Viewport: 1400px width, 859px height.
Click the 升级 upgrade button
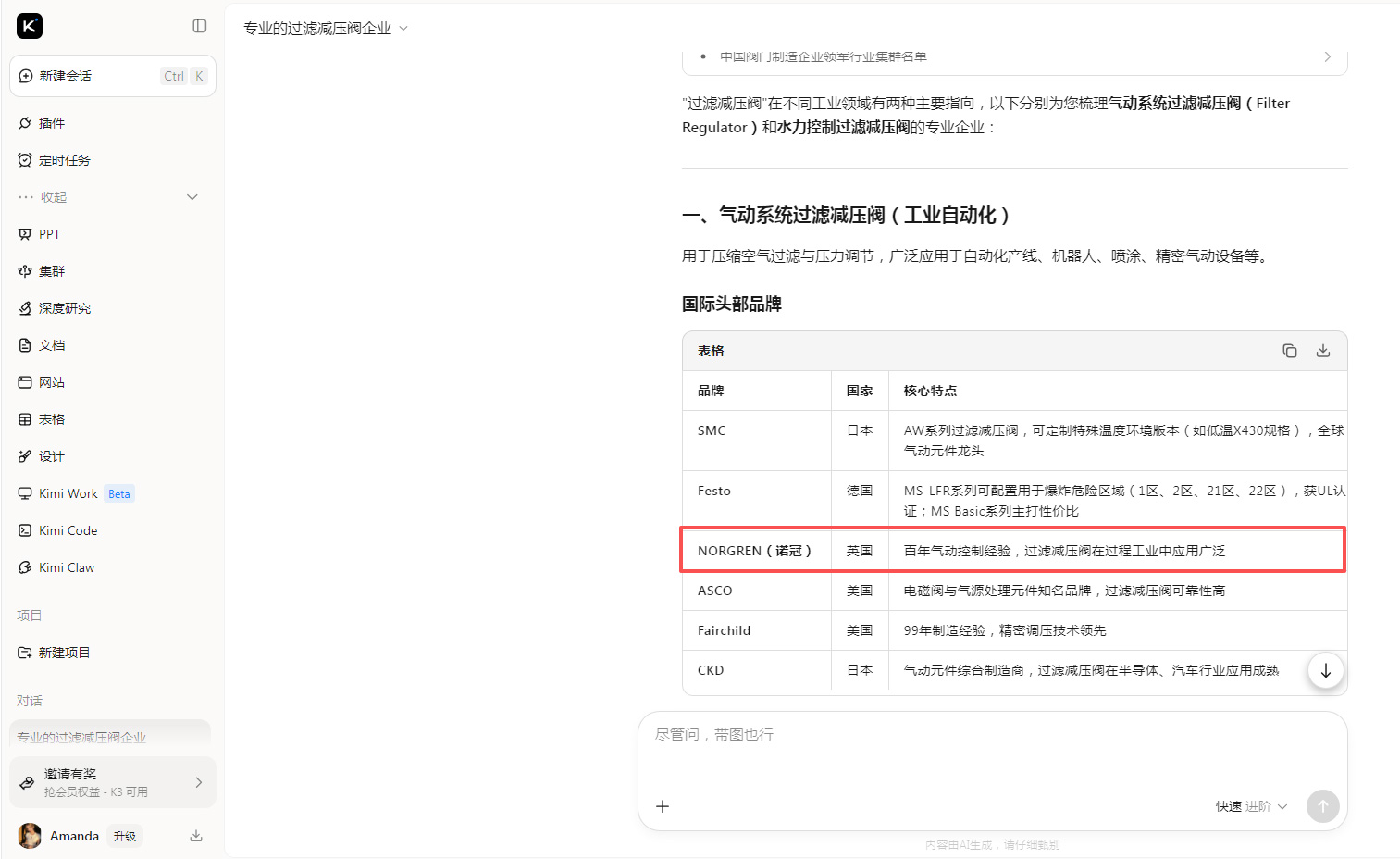coord(125,836)
